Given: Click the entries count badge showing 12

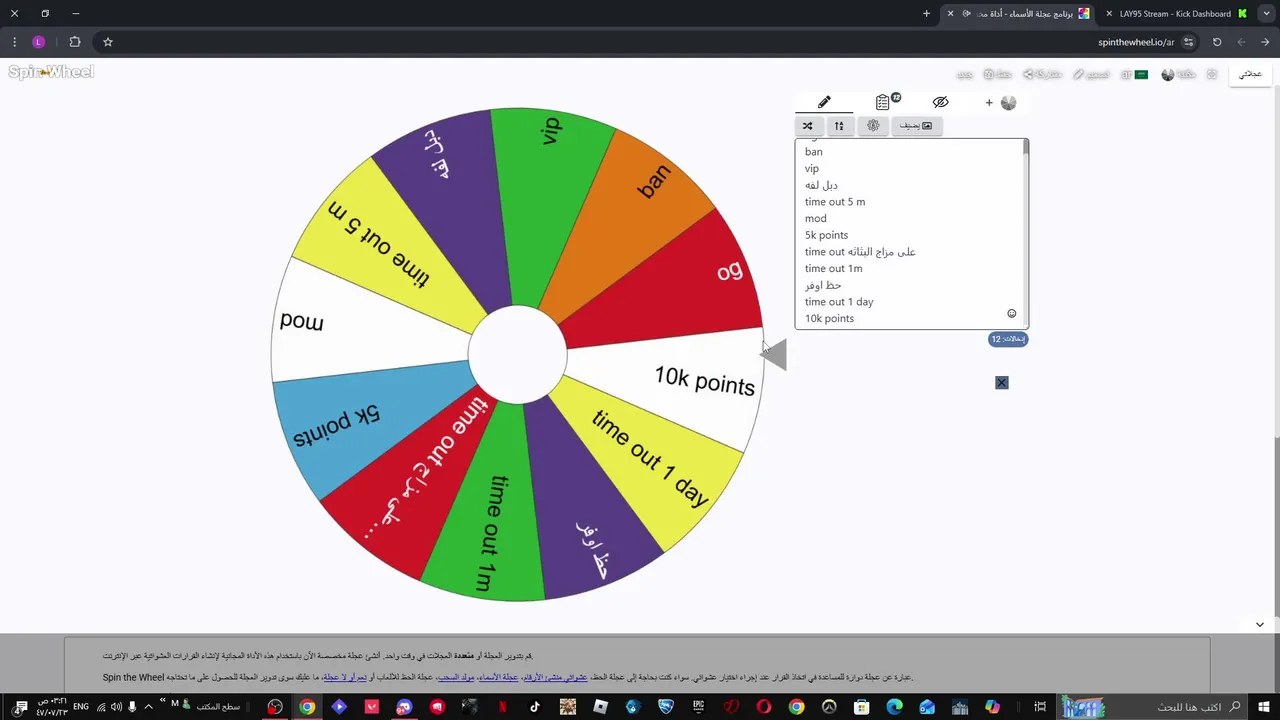Looking at the screenshot, I should click(1008, 339).
